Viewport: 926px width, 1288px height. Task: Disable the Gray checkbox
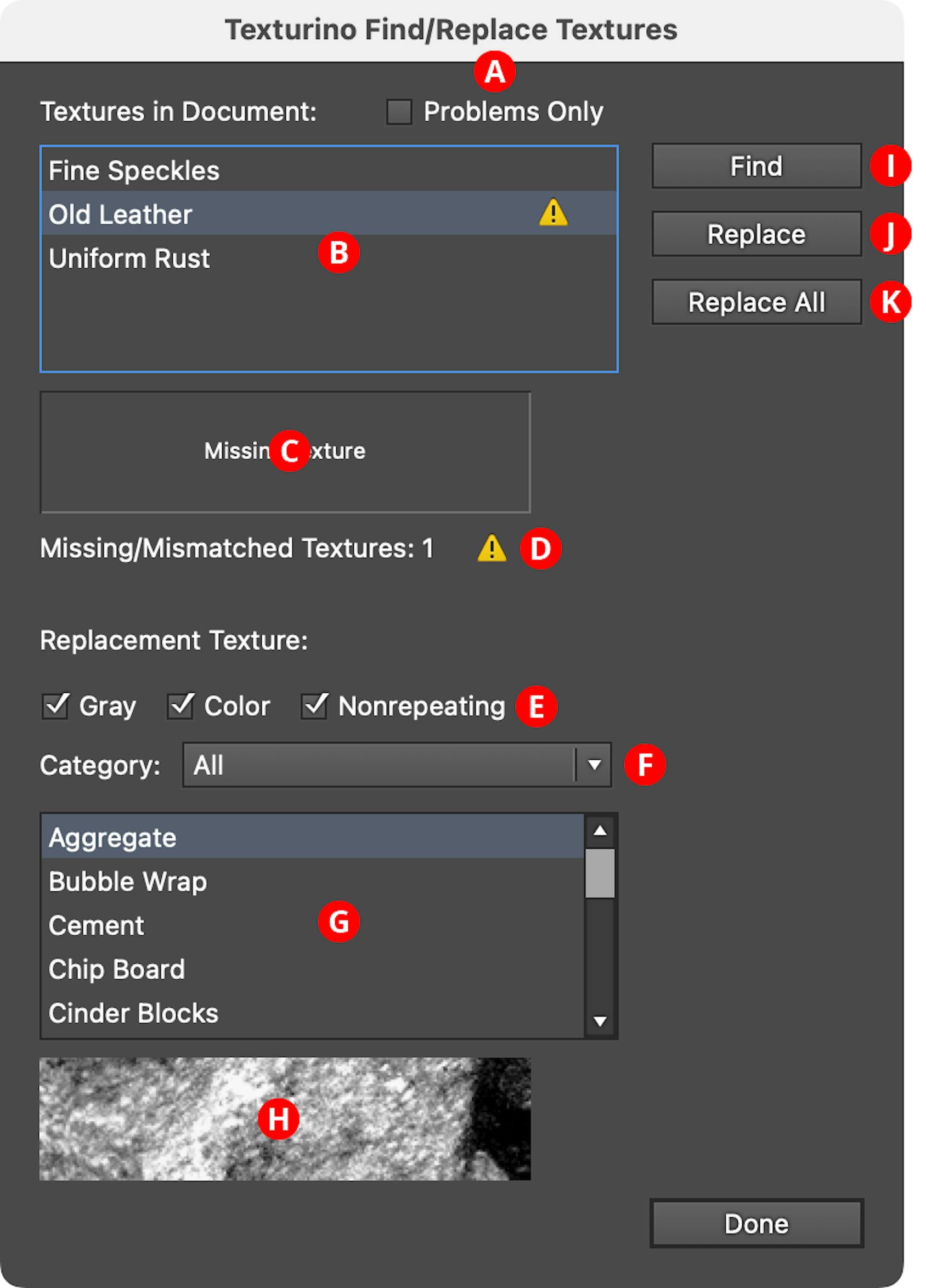(x=55, y=706)
